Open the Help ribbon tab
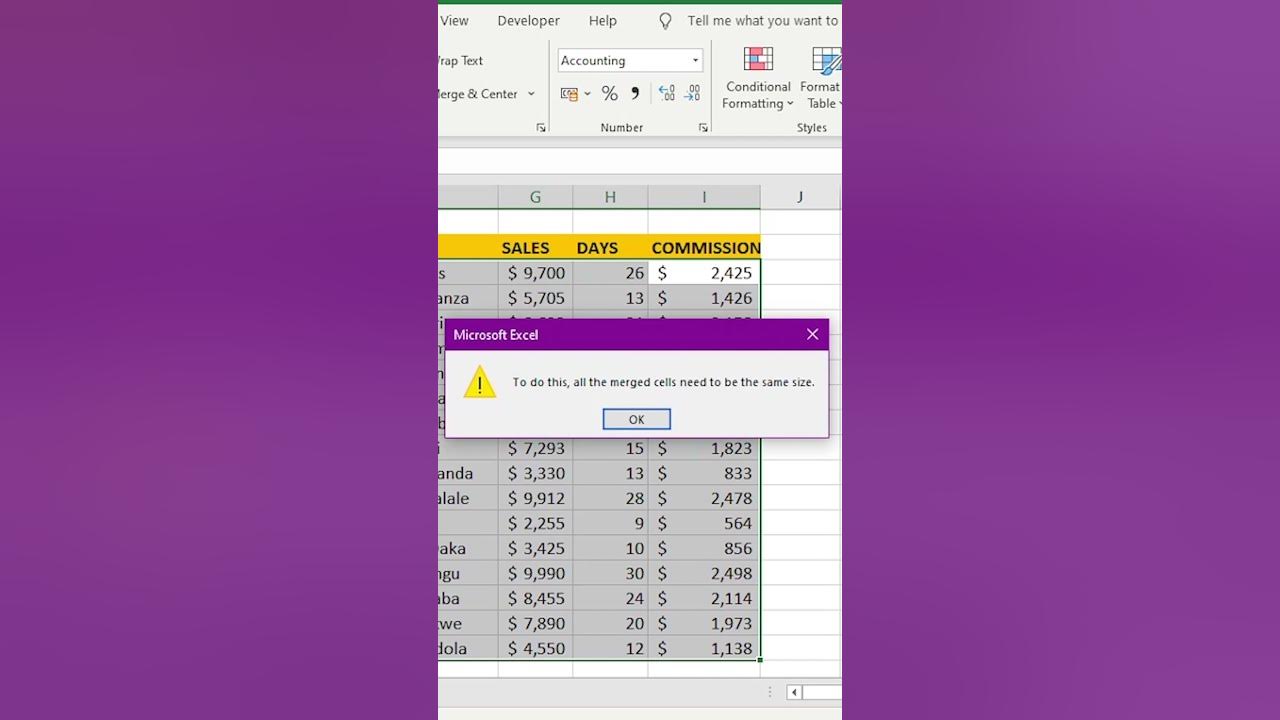 click(x=603, y=20)
